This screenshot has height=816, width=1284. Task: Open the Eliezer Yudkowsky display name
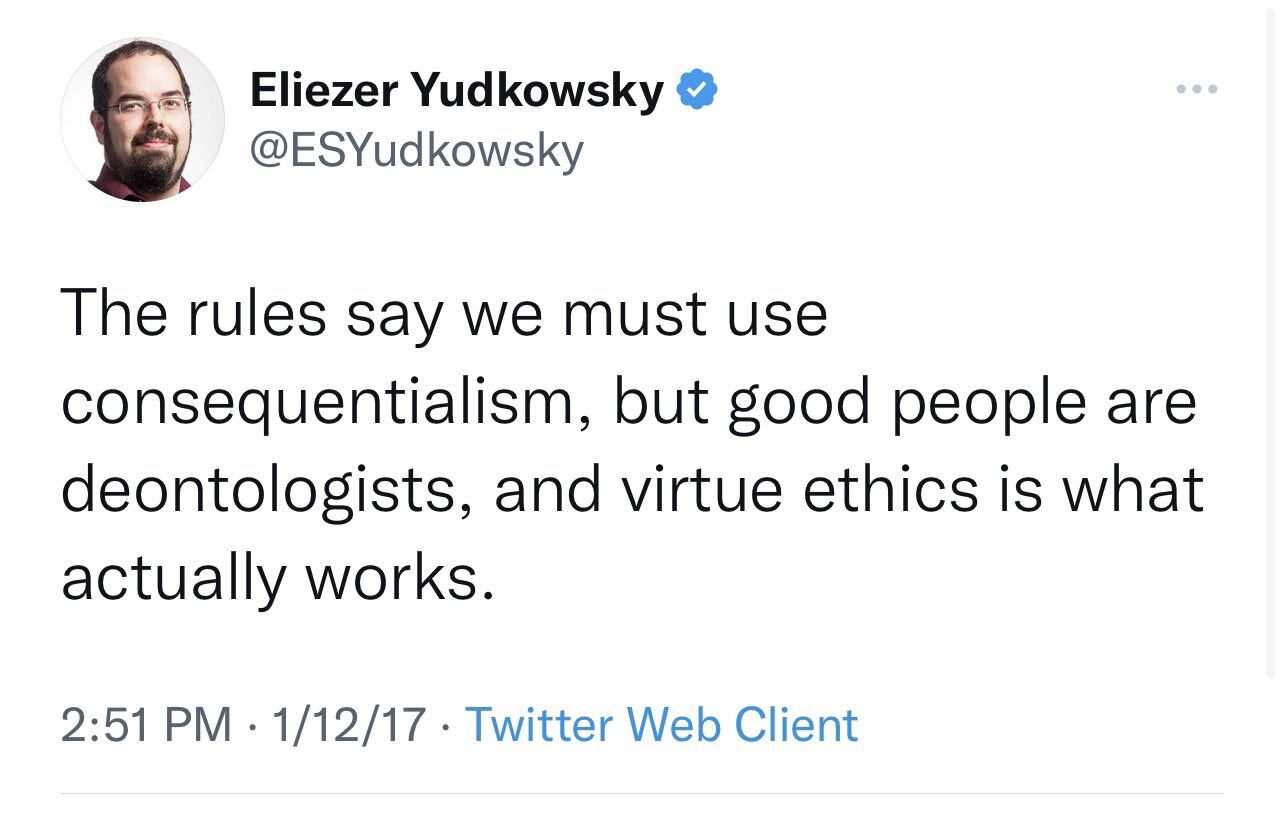(456, 92)
